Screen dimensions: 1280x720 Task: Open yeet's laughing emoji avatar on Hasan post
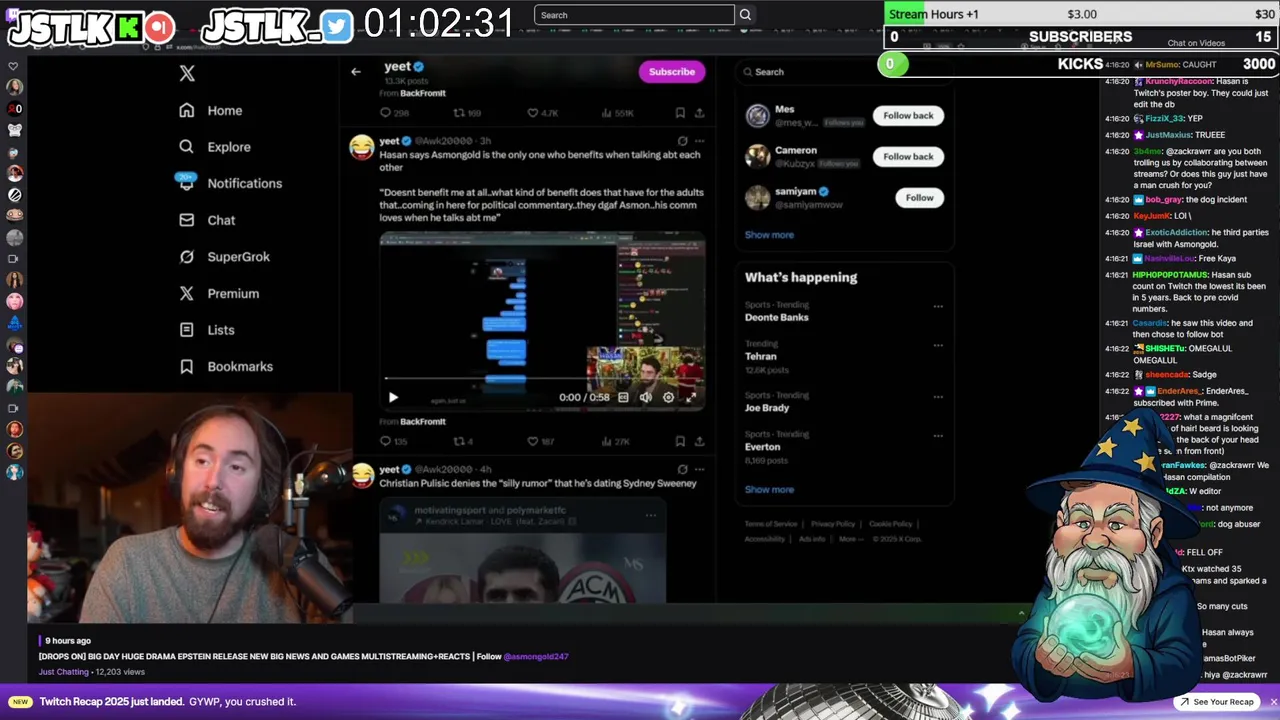pos(361,147)
